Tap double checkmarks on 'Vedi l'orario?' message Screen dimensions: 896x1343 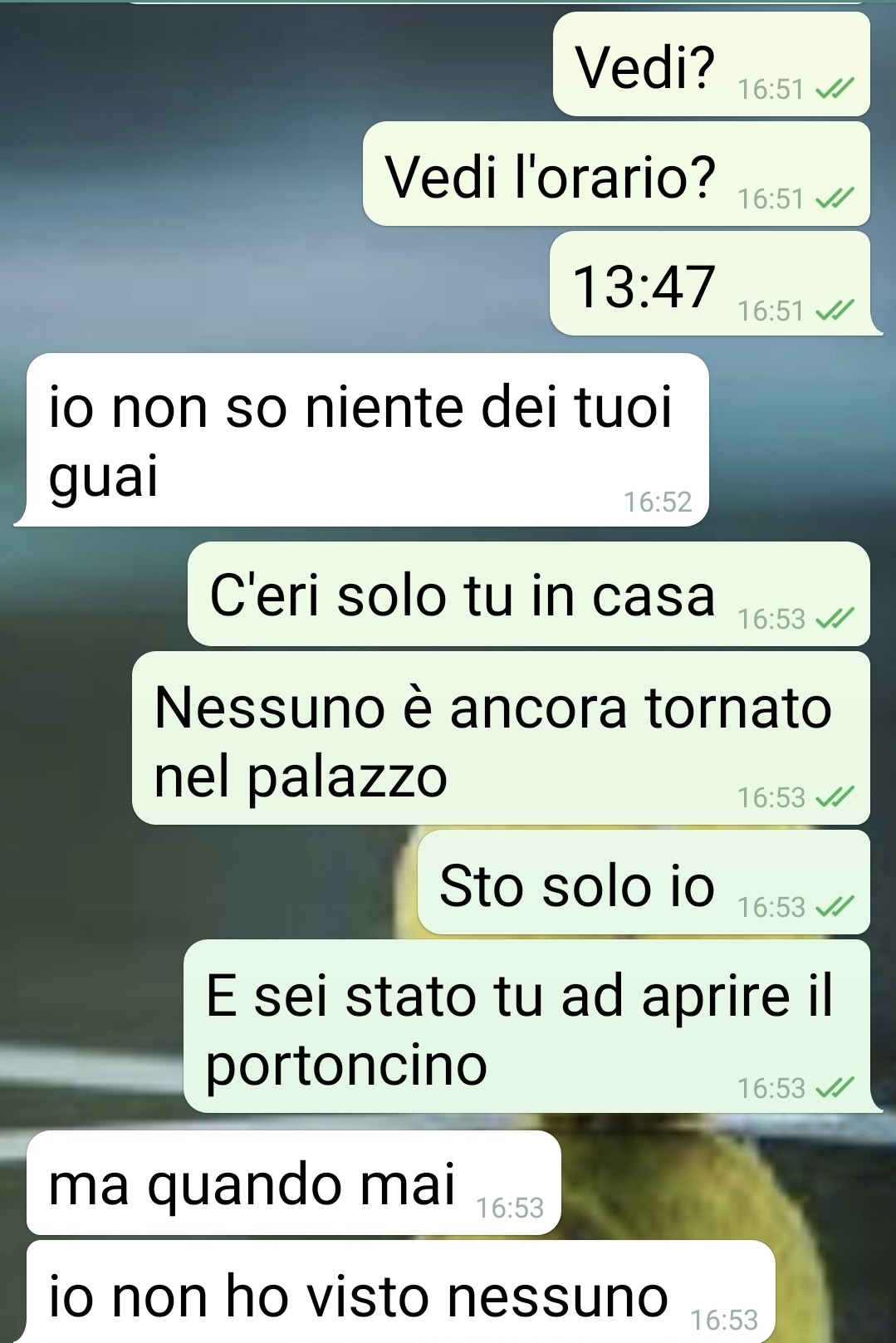tap(835, 199)
